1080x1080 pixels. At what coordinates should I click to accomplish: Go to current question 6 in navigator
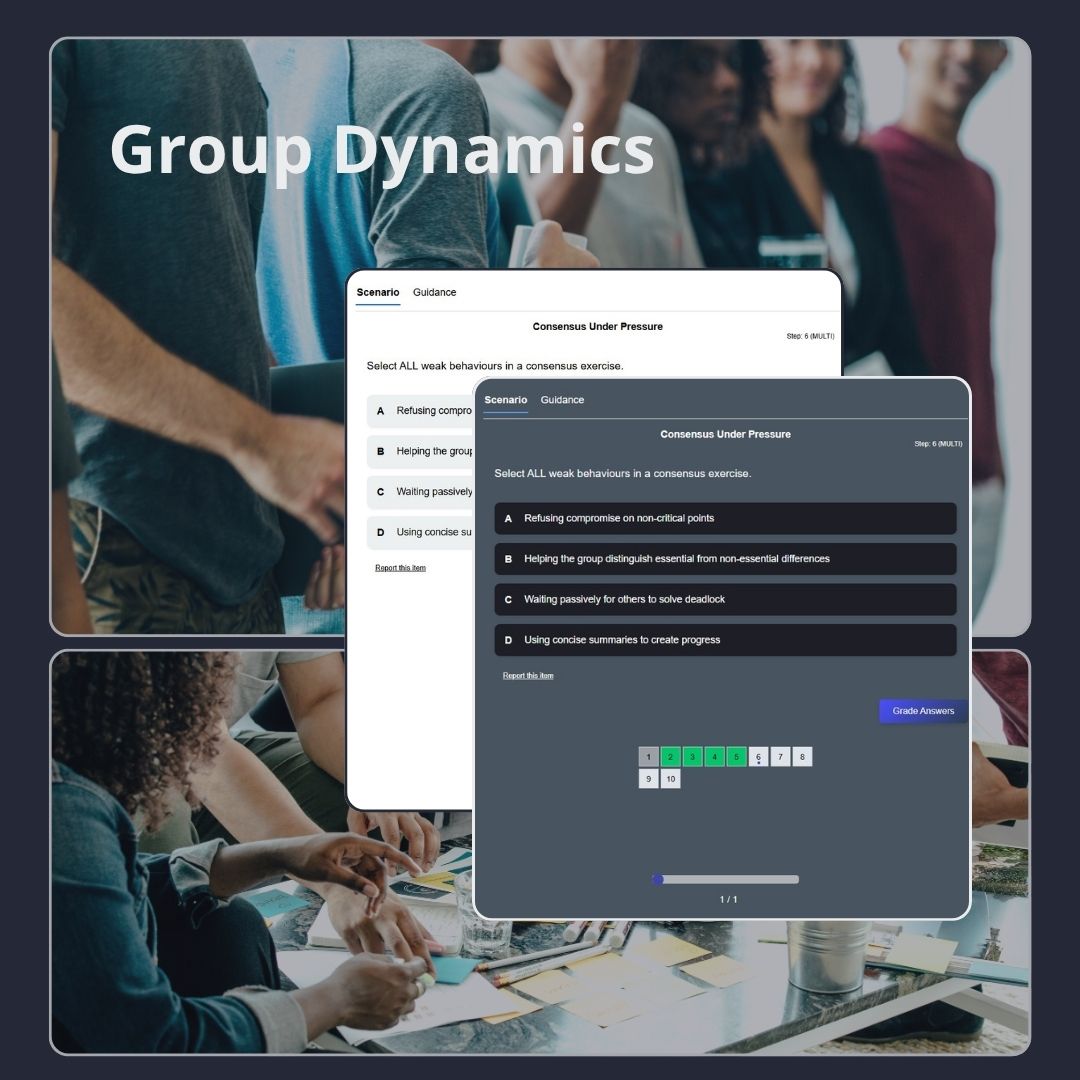tap(758, 757)
